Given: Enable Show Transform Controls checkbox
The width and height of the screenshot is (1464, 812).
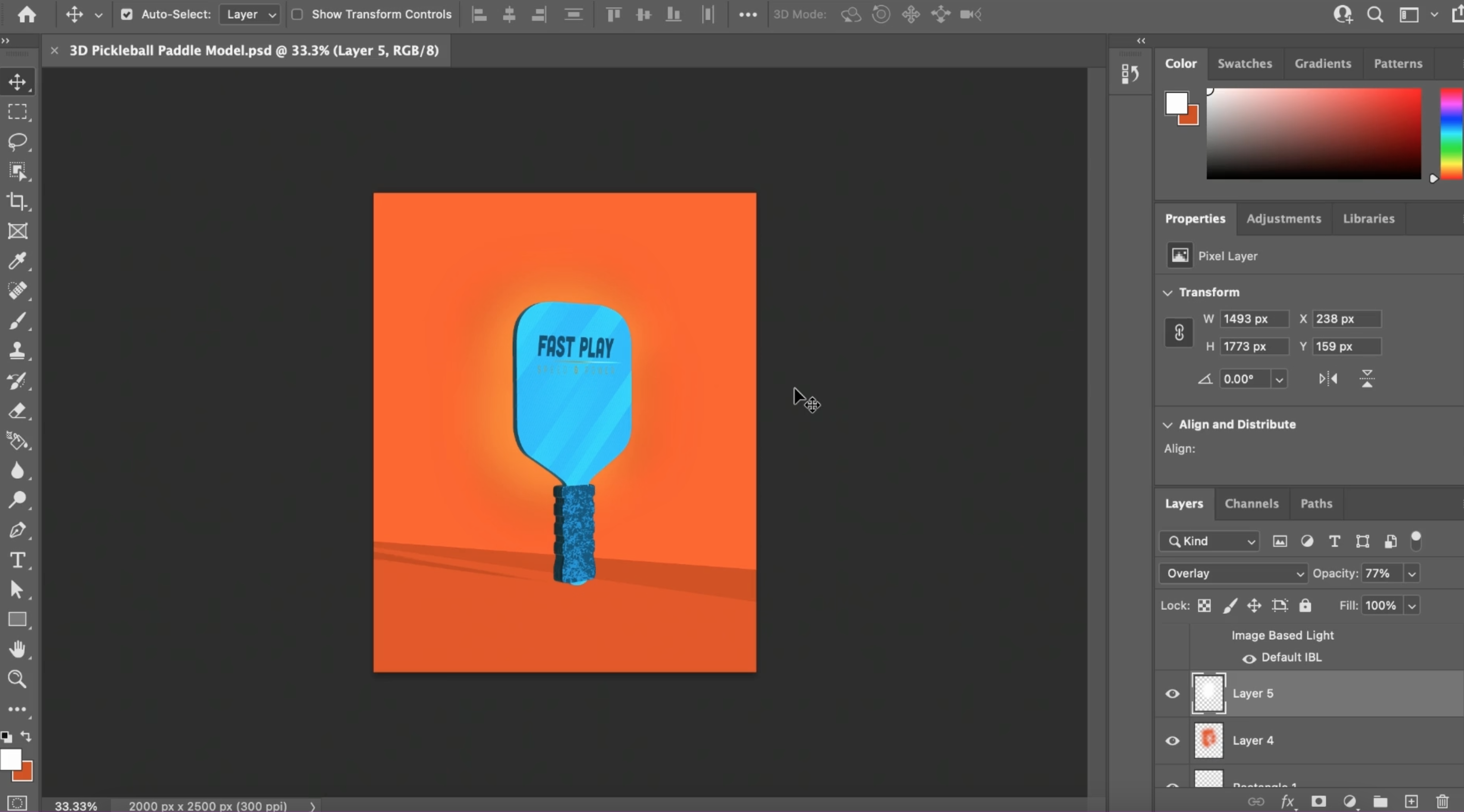Looking at the screenshot, I should point(297,14).
